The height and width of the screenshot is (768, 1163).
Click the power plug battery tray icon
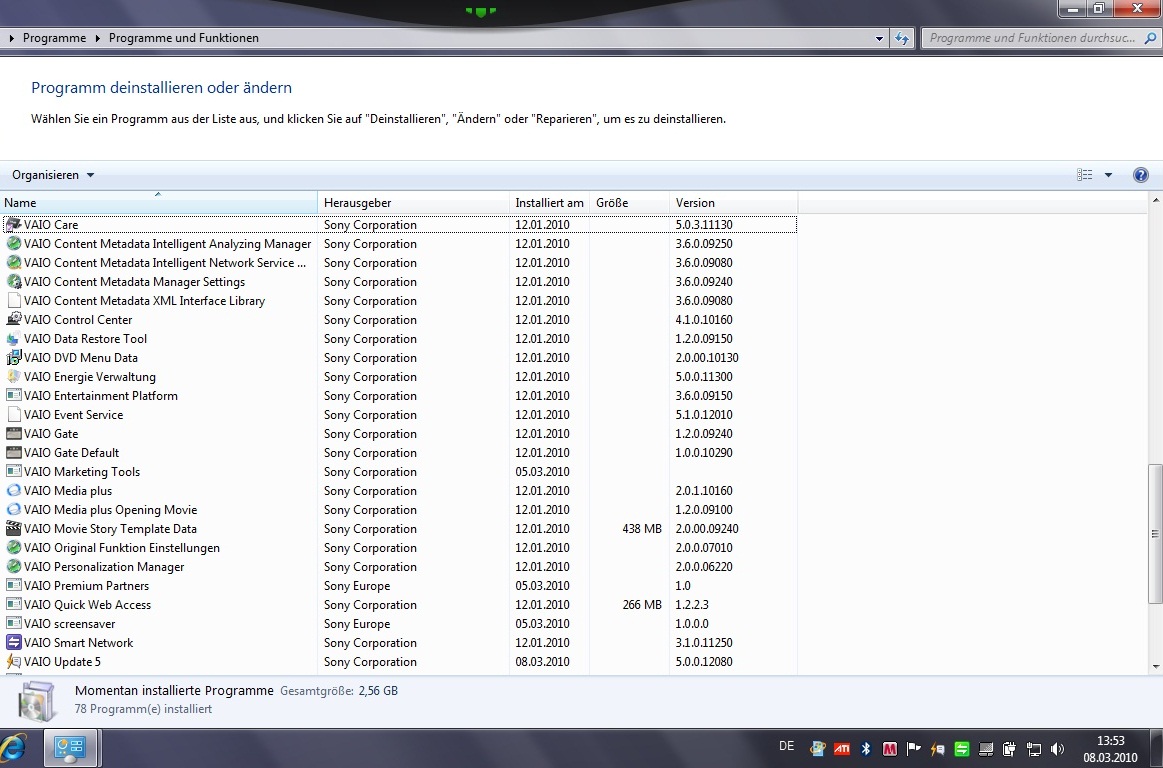pos(1009,749)
